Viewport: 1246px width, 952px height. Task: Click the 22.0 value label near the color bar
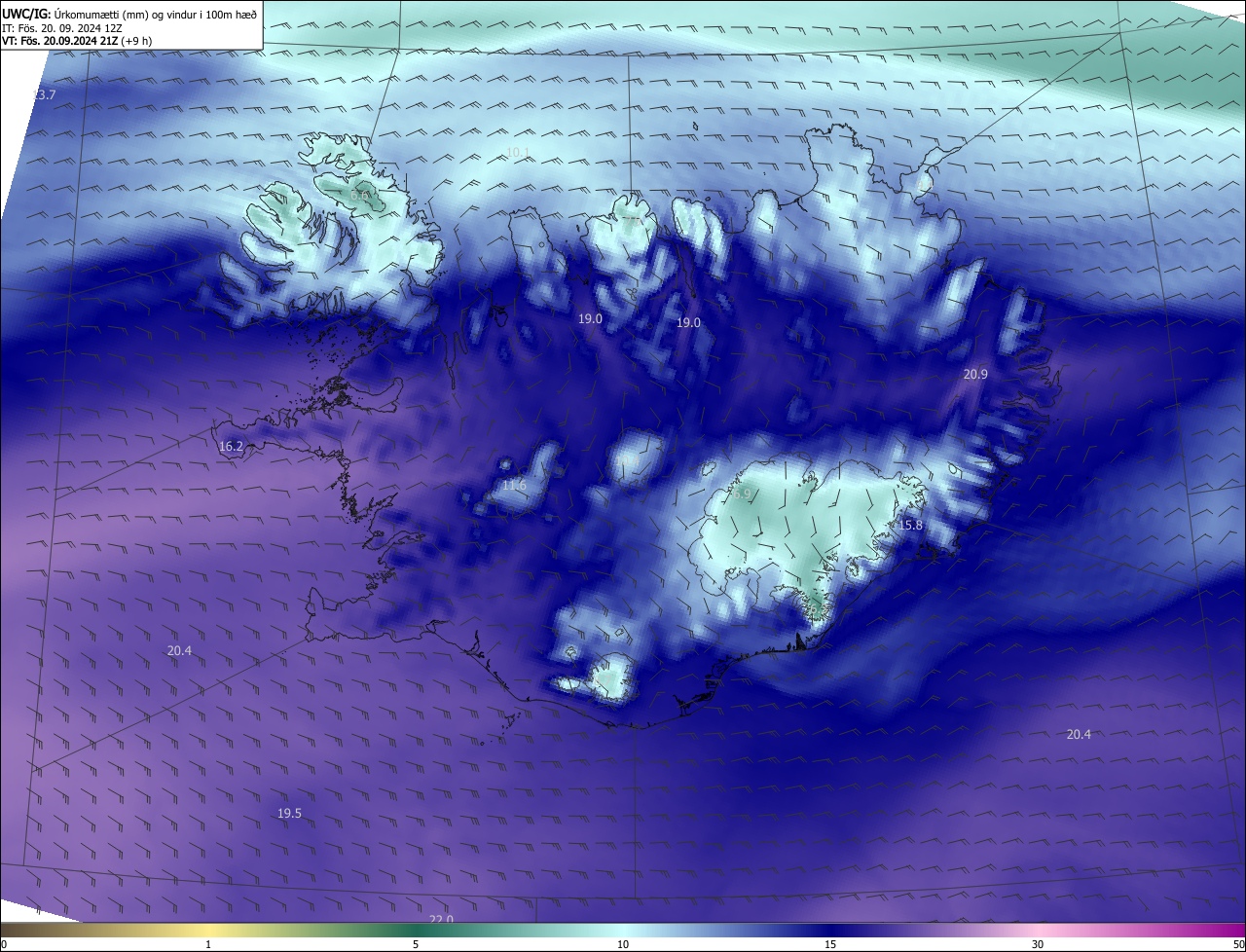coord(441,919)
